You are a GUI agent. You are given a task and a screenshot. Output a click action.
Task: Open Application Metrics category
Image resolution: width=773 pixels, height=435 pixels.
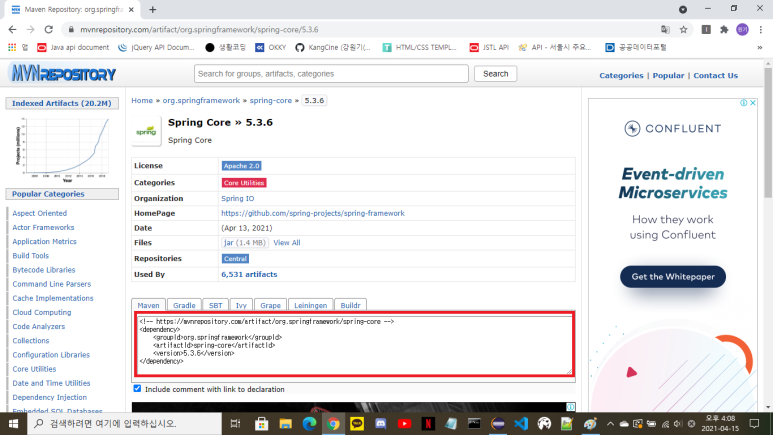(x=44, y=242)
